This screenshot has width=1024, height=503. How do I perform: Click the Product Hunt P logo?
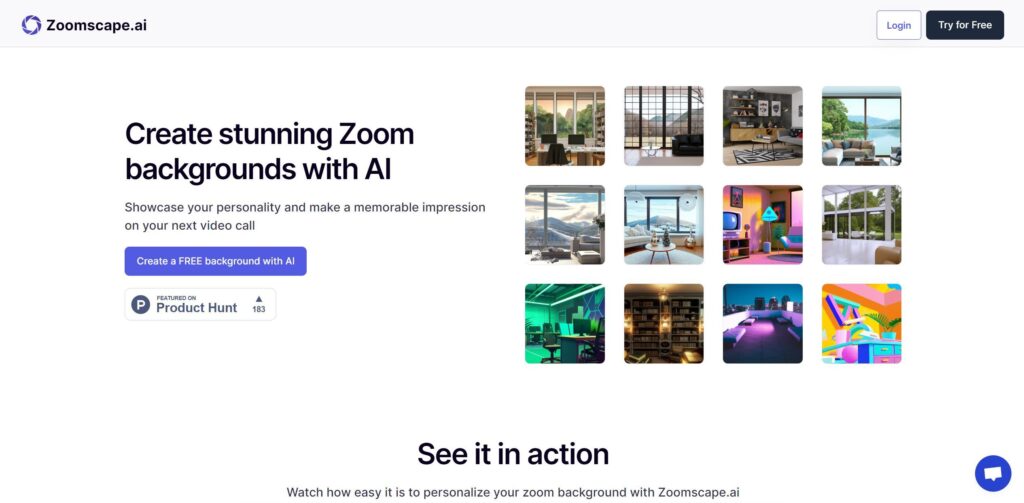point(140,304)
